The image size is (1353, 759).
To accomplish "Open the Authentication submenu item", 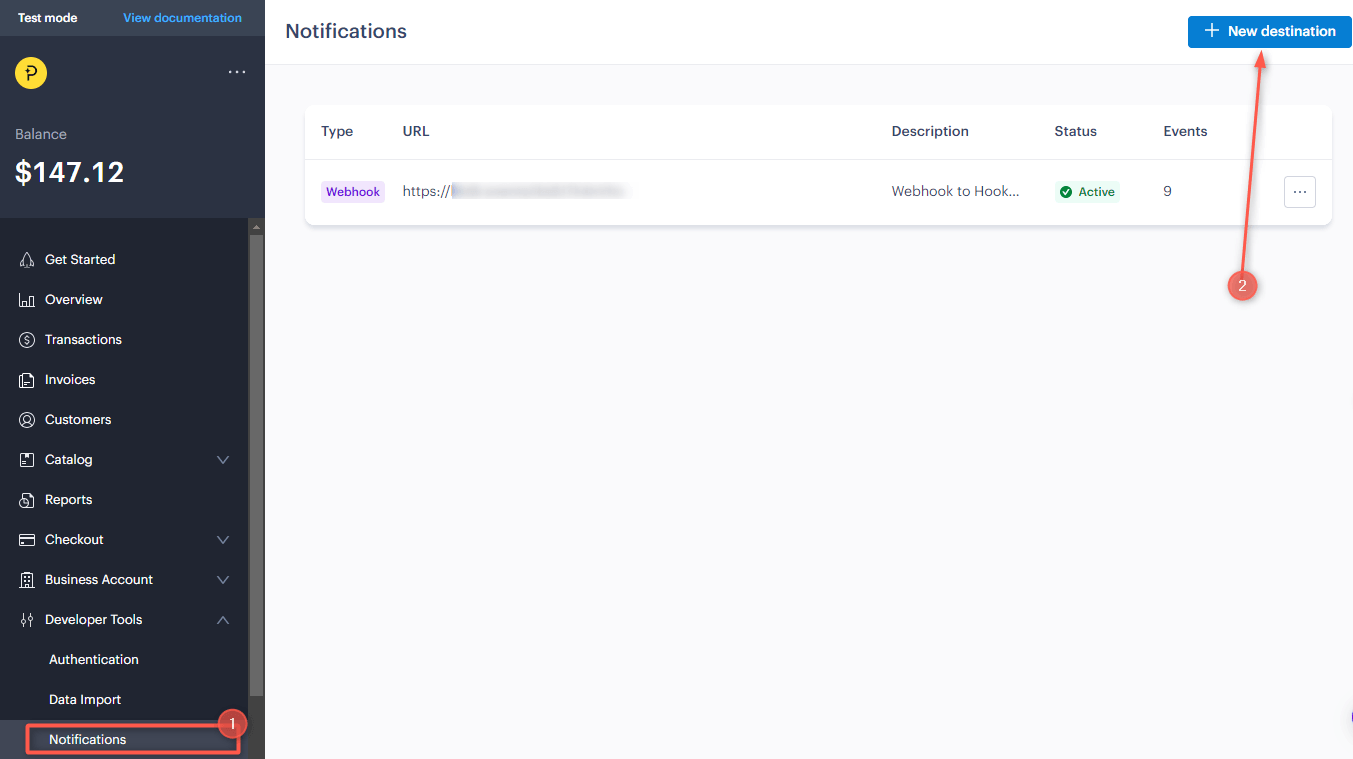I will click(94, 660).
